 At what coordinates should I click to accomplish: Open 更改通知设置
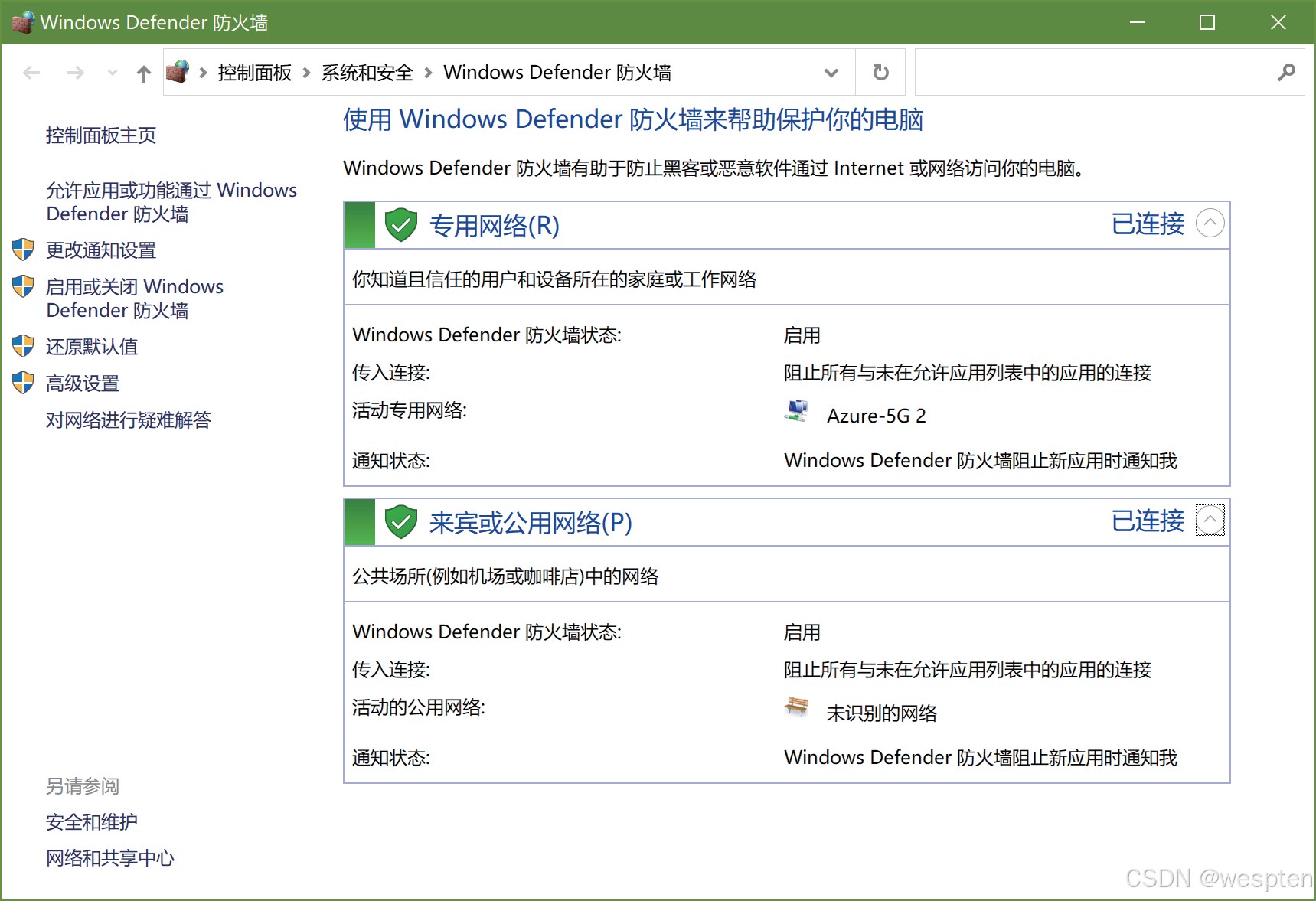pos(101,250)
